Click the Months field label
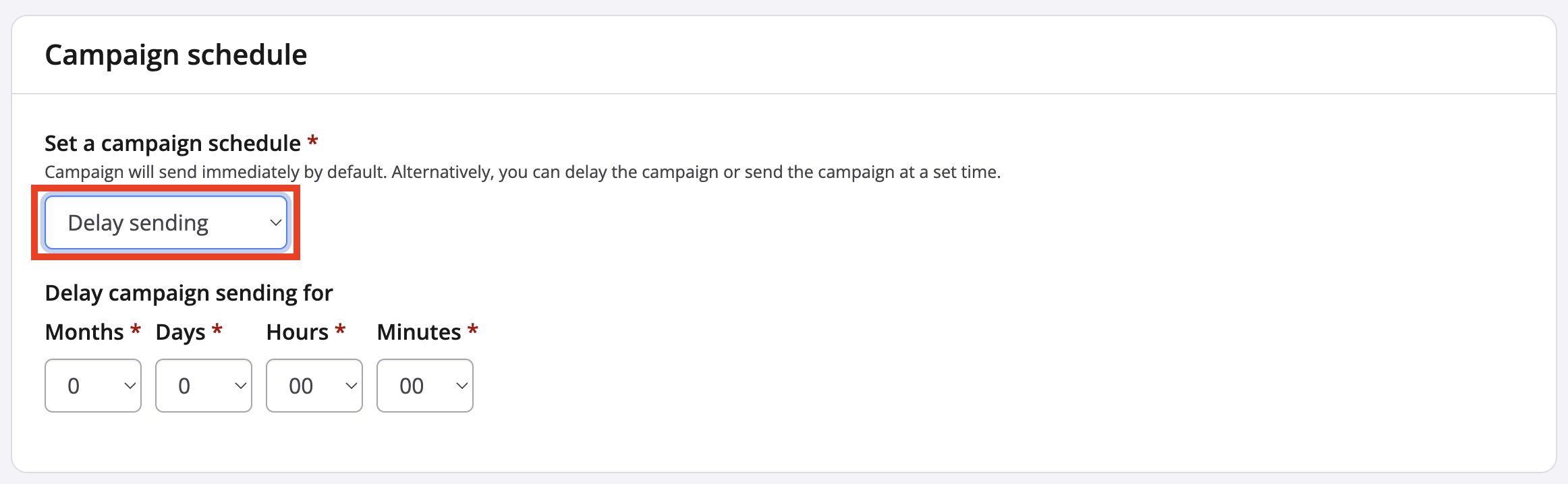The image size is (1568, 484). click(84, 332)
